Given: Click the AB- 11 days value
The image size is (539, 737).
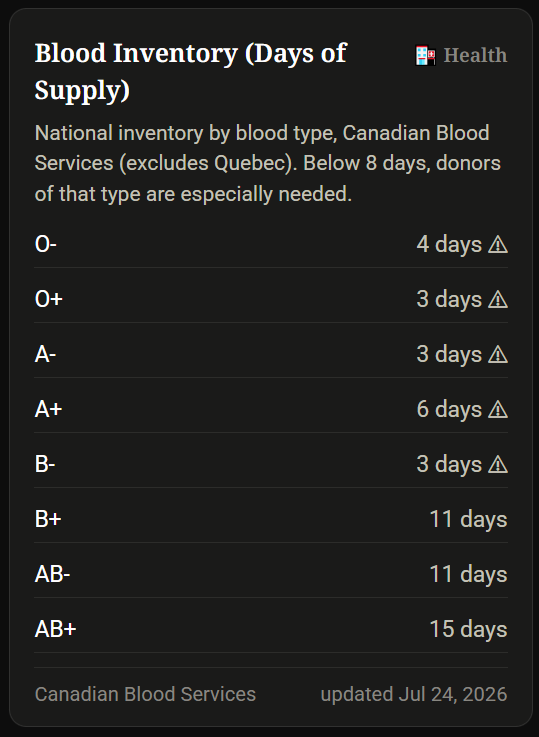Looking at the screenshot, I should coord(468,574).
